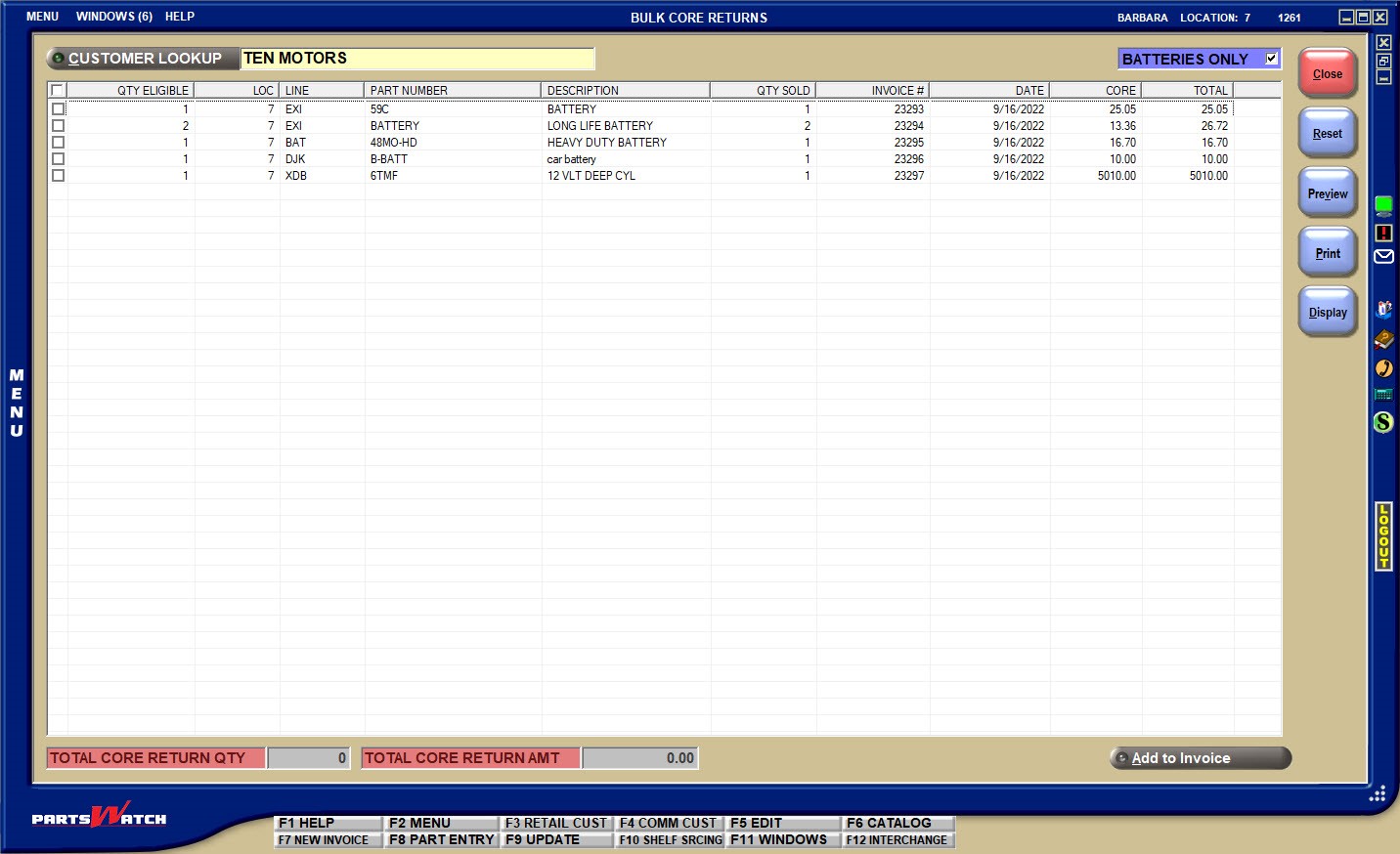Image resolution: width=1400 pixels, height=854 pixels.
Task: Check the box for part 59C row
Action: click(x=59, y=109)
